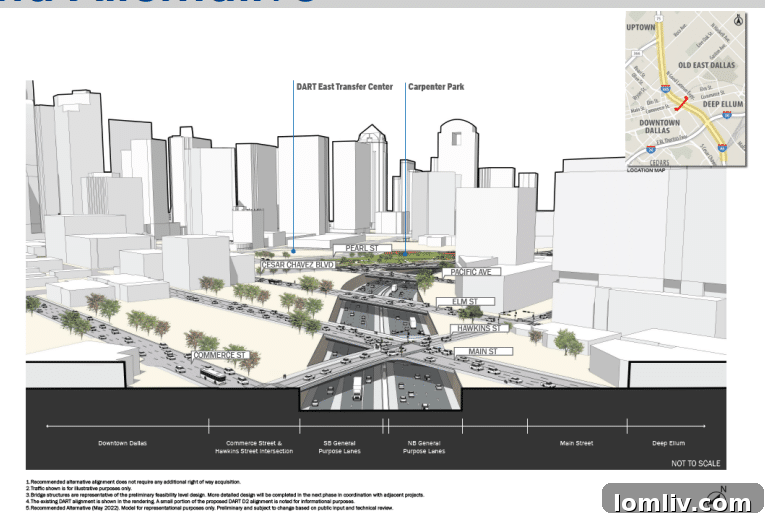Click the blue marker dot under DART East Transfer Center

coord(294,249)
